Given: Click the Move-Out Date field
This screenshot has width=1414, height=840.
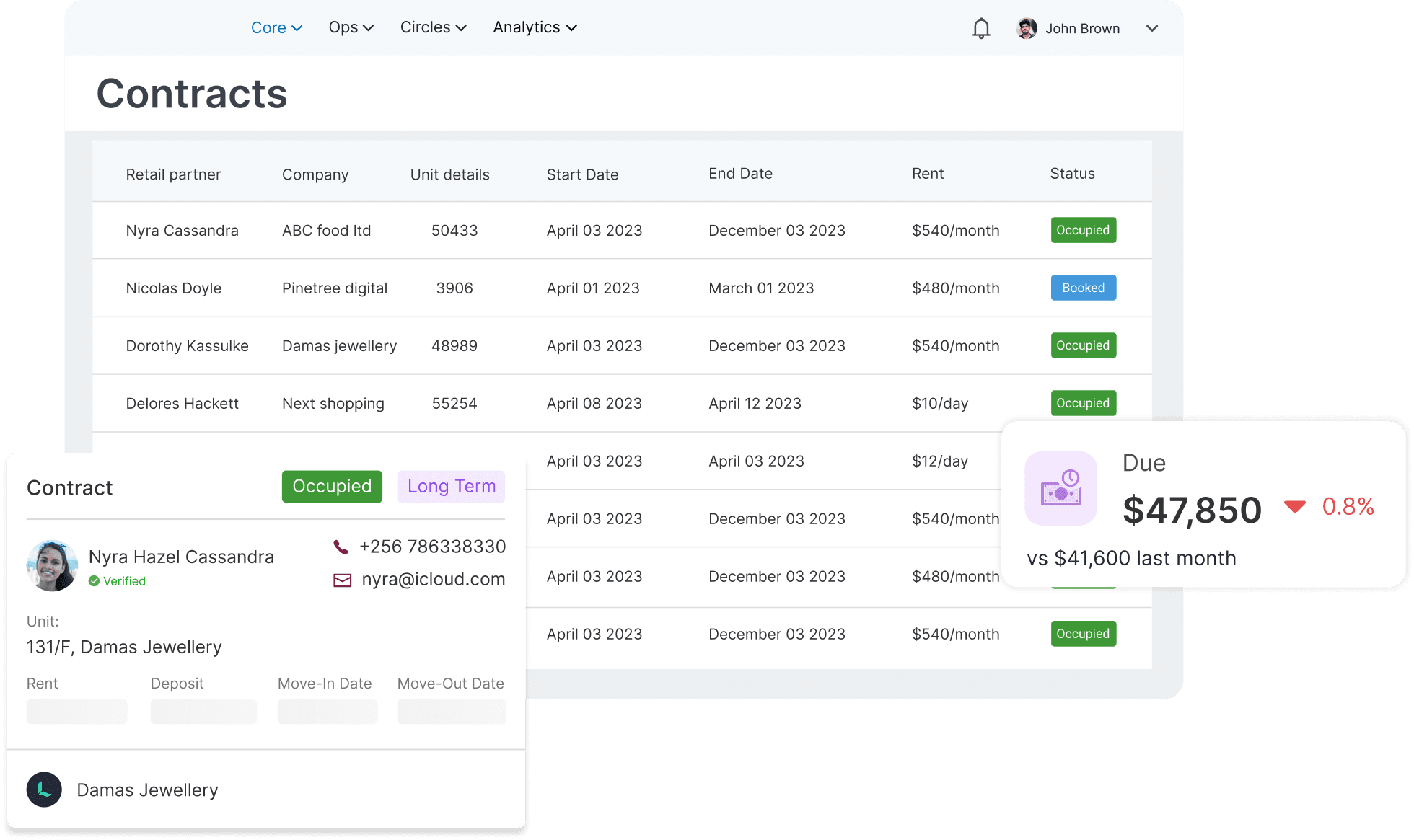Looking at the screenshot, I should coord(452,712).
